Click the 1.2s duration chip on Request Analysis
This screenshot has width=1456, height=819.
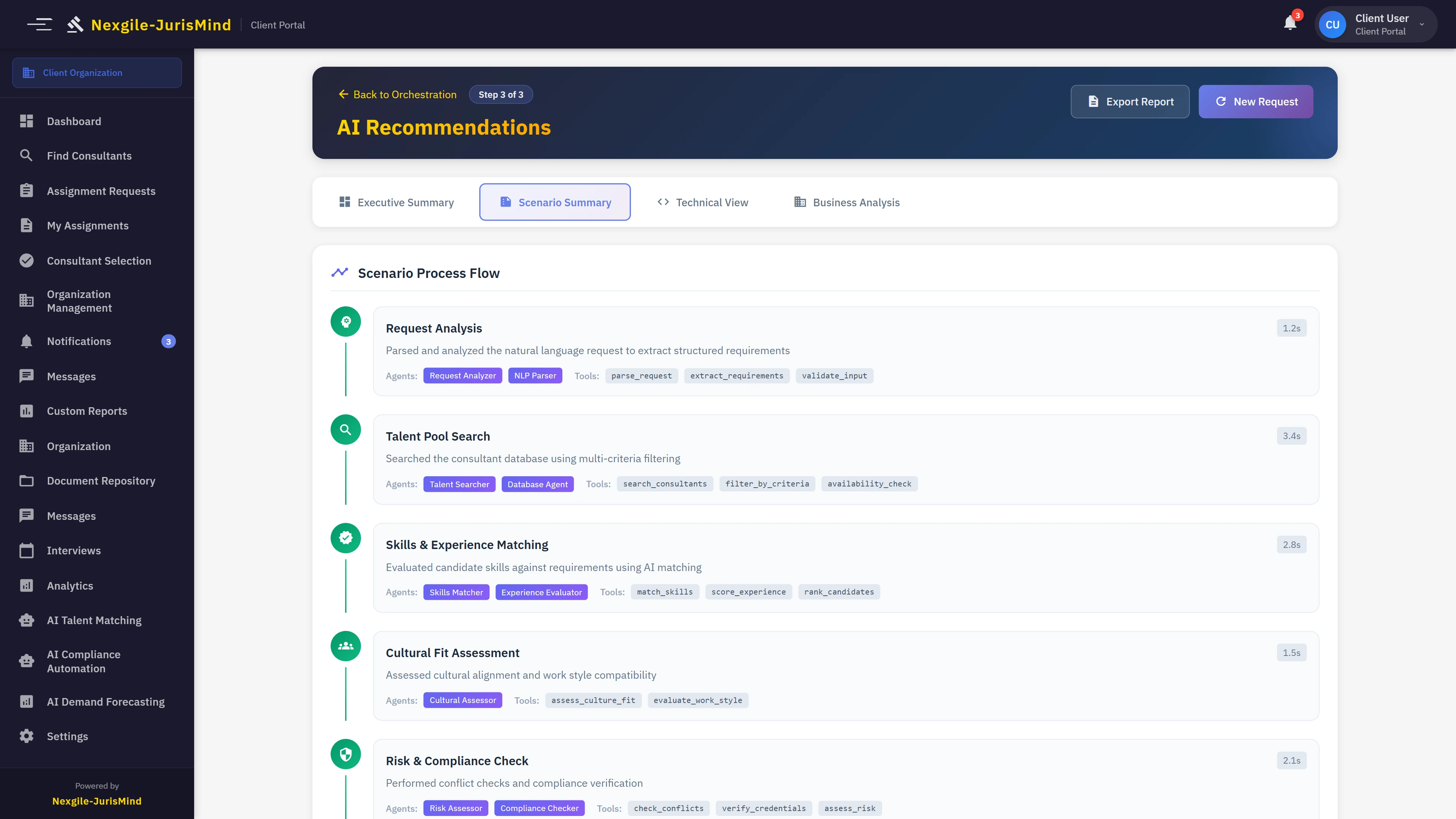coord(1291,328)
